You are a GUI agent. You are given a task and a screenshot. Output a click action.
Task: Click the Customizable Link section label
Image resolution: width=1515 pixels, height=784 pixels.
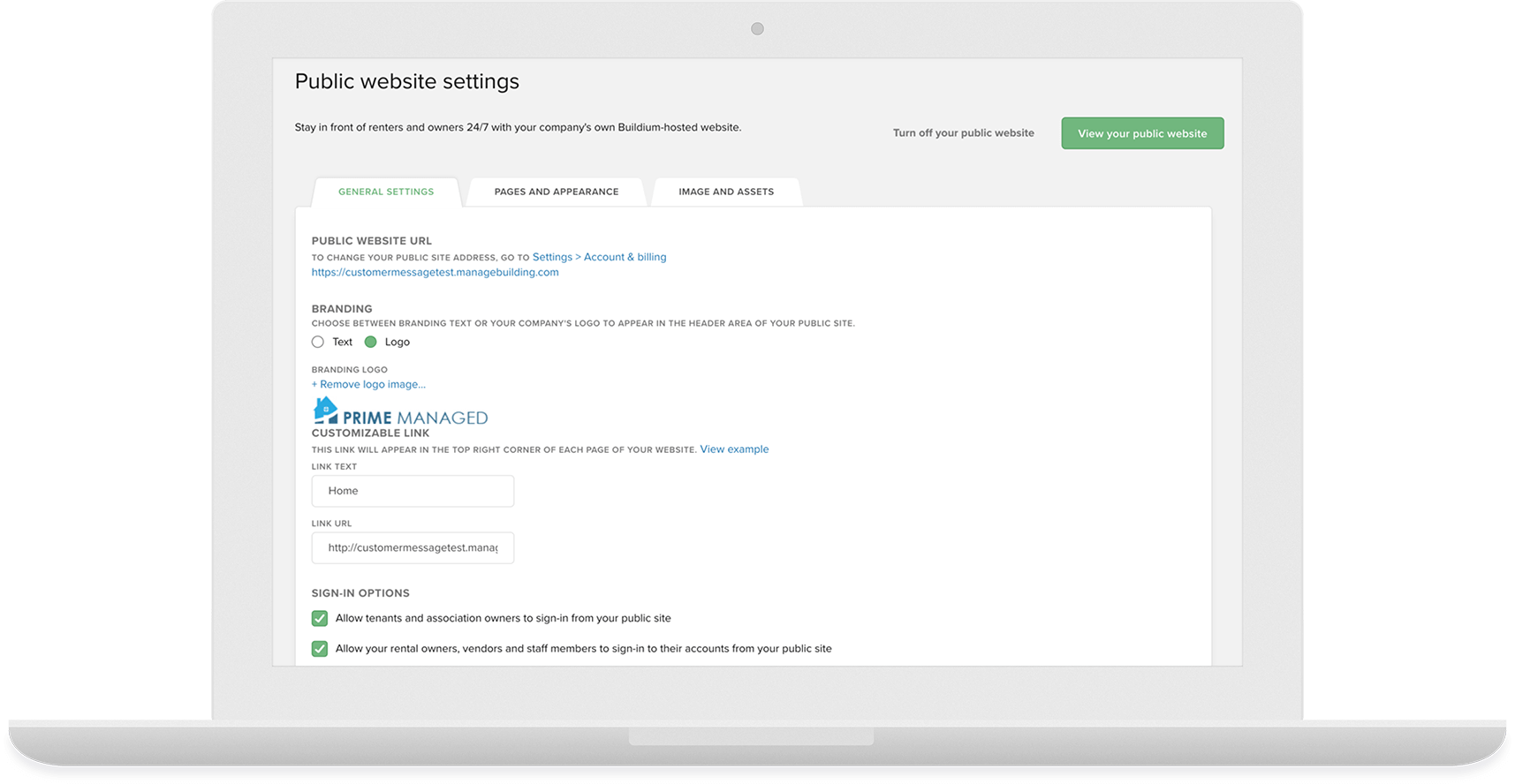click(x=370, y=433)
